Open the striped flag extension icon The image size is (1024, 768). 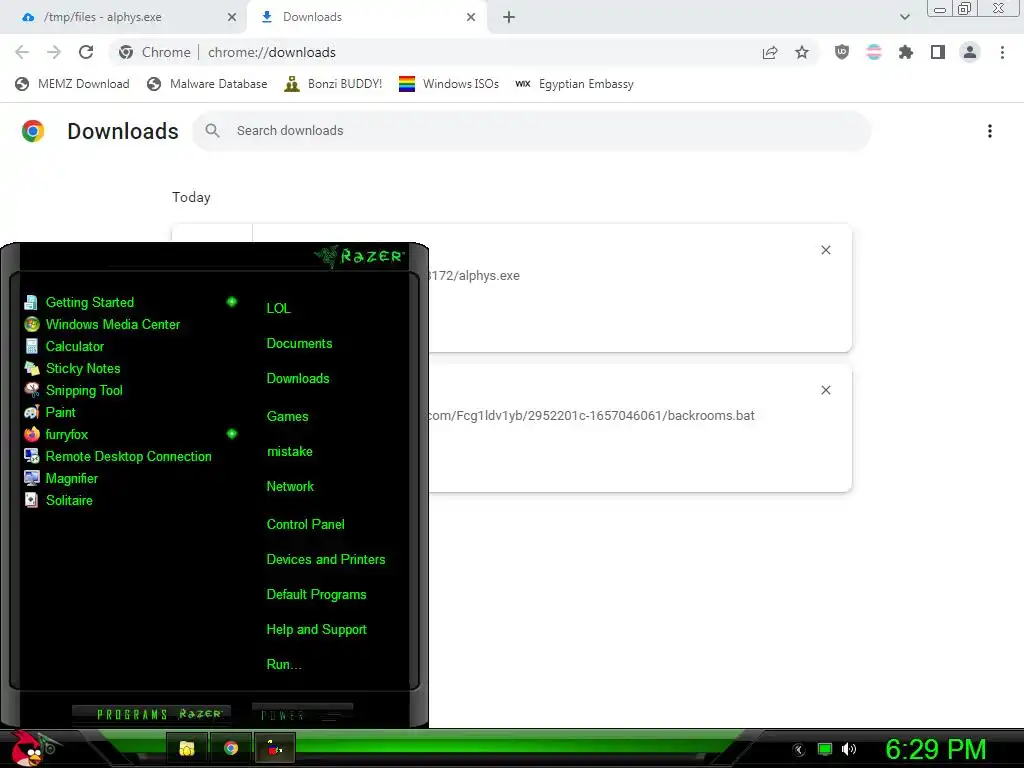[x=874, y=52]
